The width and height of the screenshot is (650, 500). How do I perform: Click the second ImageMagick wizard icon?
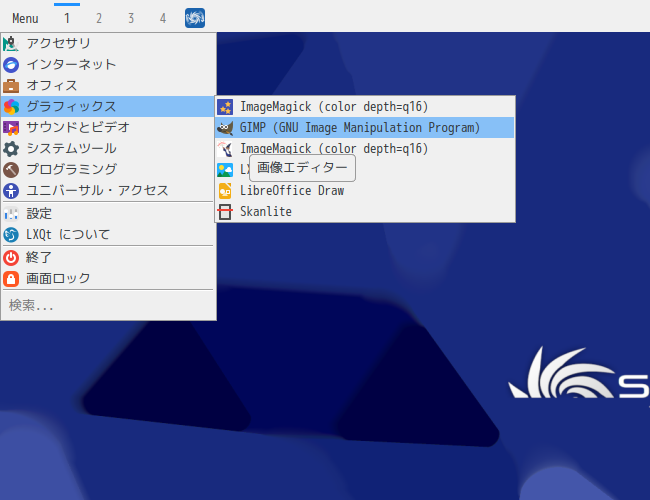pyautogui.click(x=225, y=149)
